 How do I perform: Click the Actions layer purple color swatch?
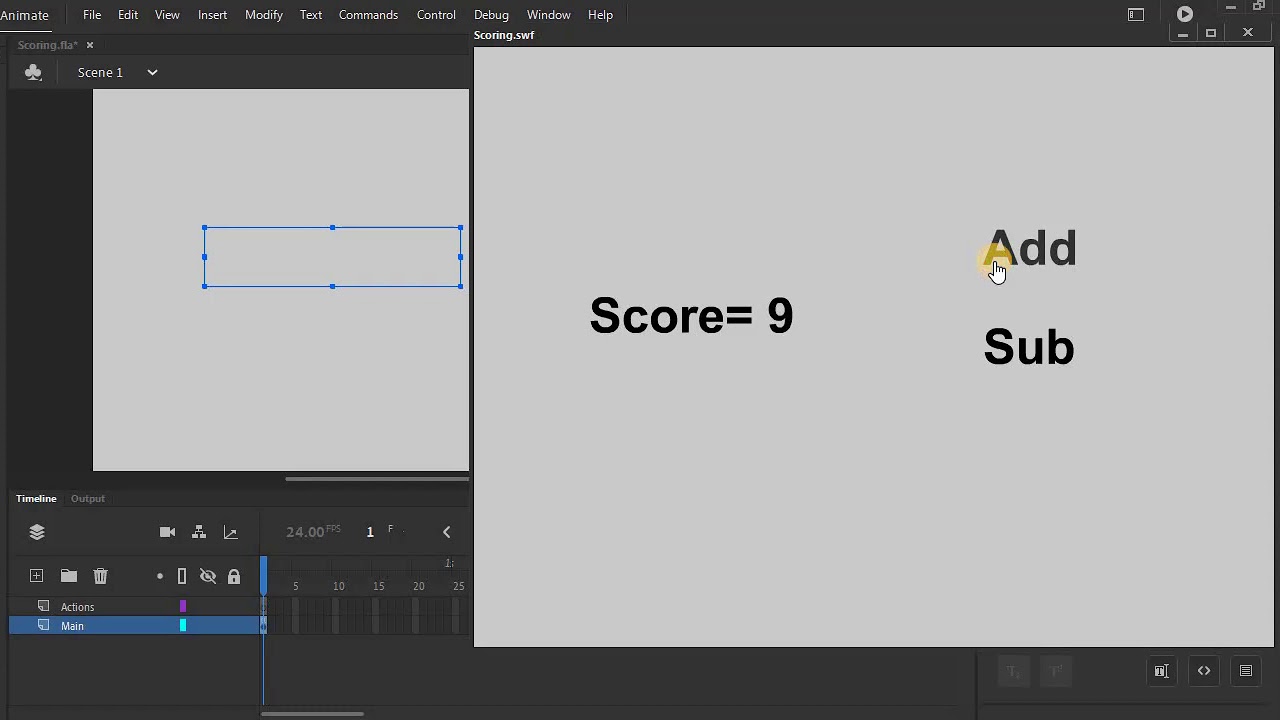(182, 606)
